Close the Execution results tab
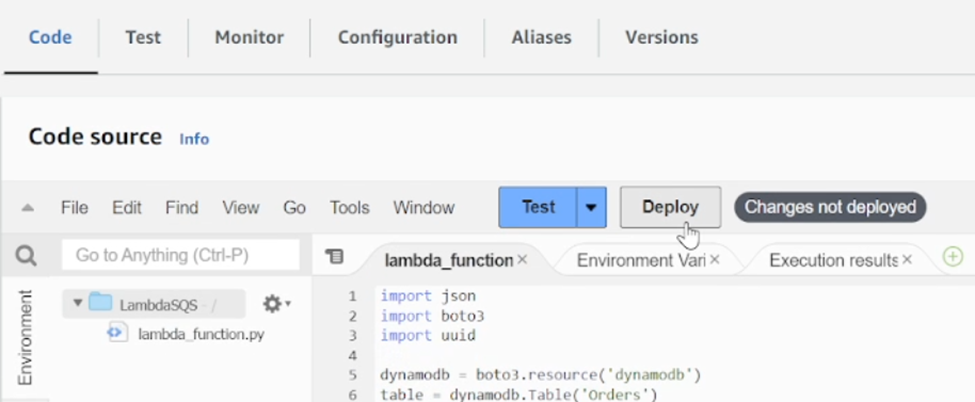975x402 pixels. point(907,259)
